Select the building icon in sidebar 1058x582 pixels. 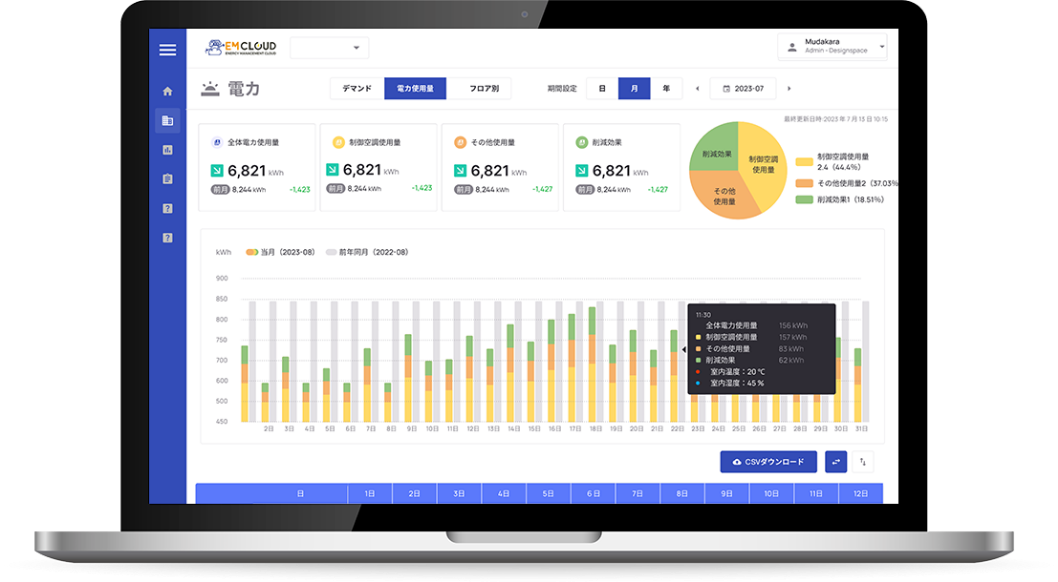tap(167, 120)
